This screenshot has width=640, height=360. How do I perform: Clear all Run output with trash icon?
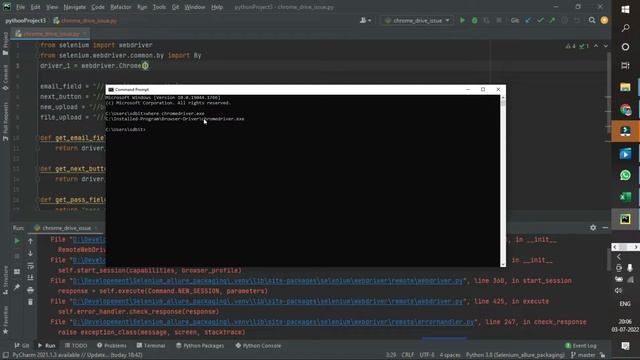[x=30, y=302]
